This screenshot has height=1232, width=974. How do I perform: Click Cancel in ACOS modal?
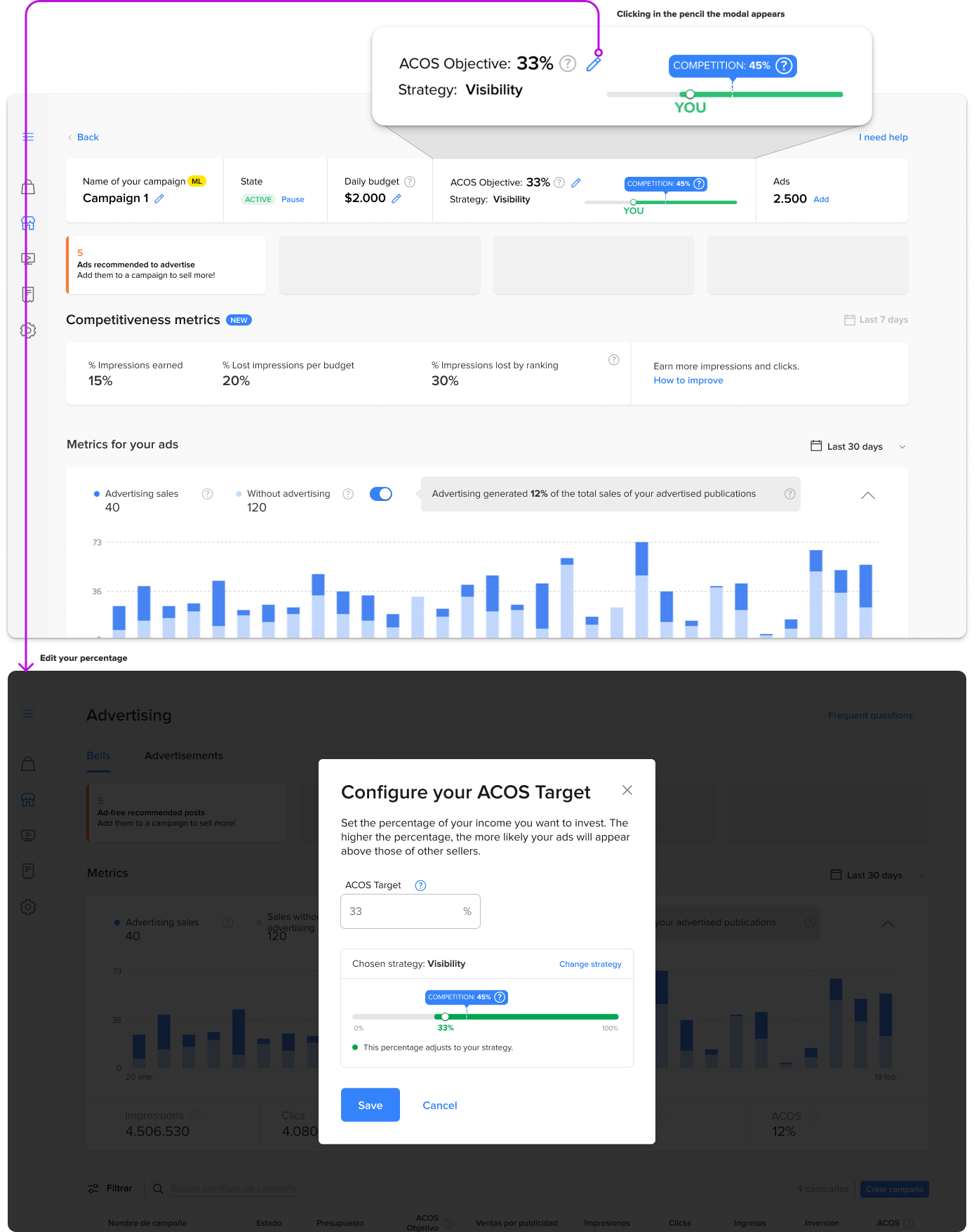pyautogui.click(x=440, y=1105)
